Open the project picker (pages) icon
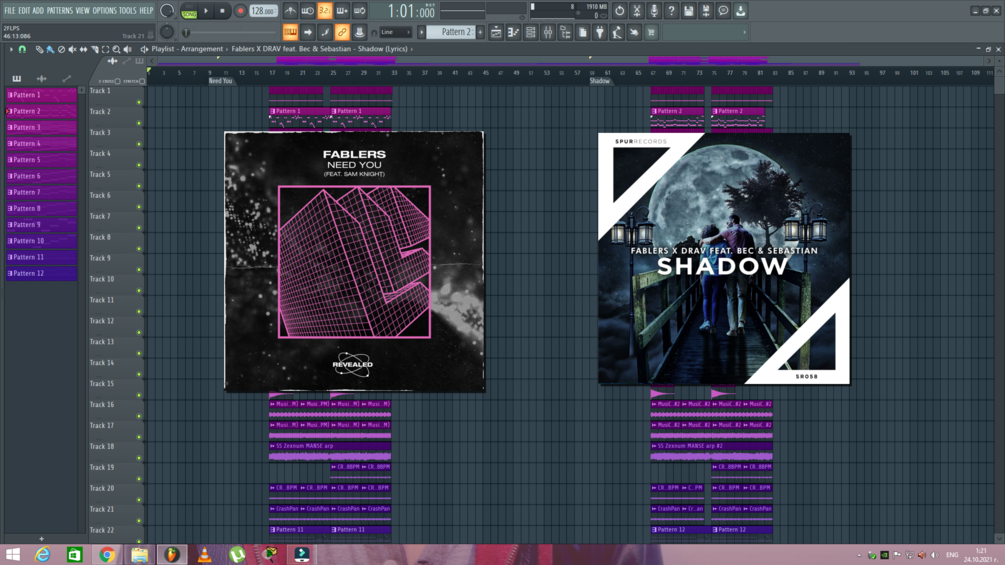 (x=583, y=33)
